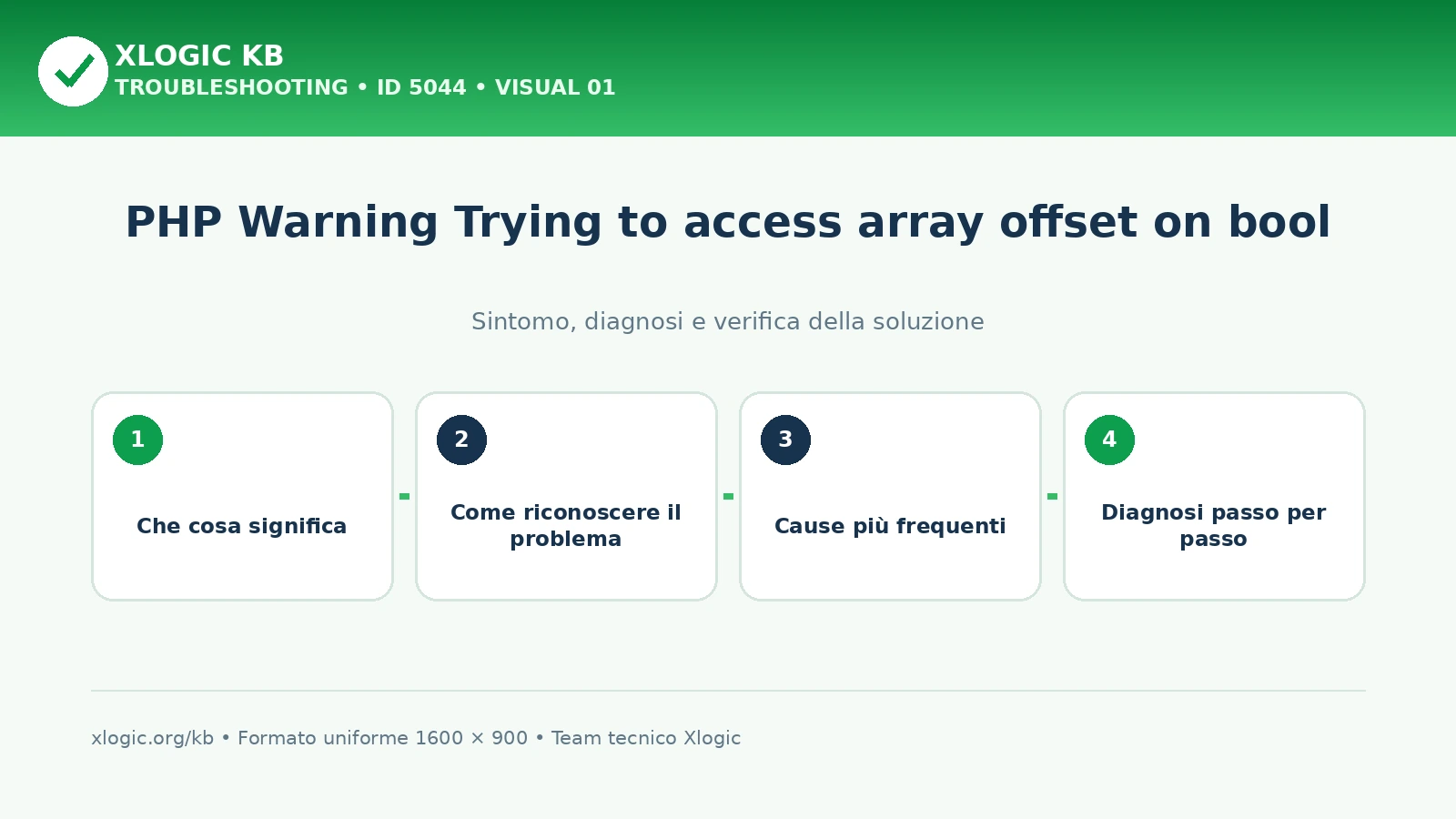Click the dark step 3 circle
The image size is (1456, 819).
[x=785, y=440]
